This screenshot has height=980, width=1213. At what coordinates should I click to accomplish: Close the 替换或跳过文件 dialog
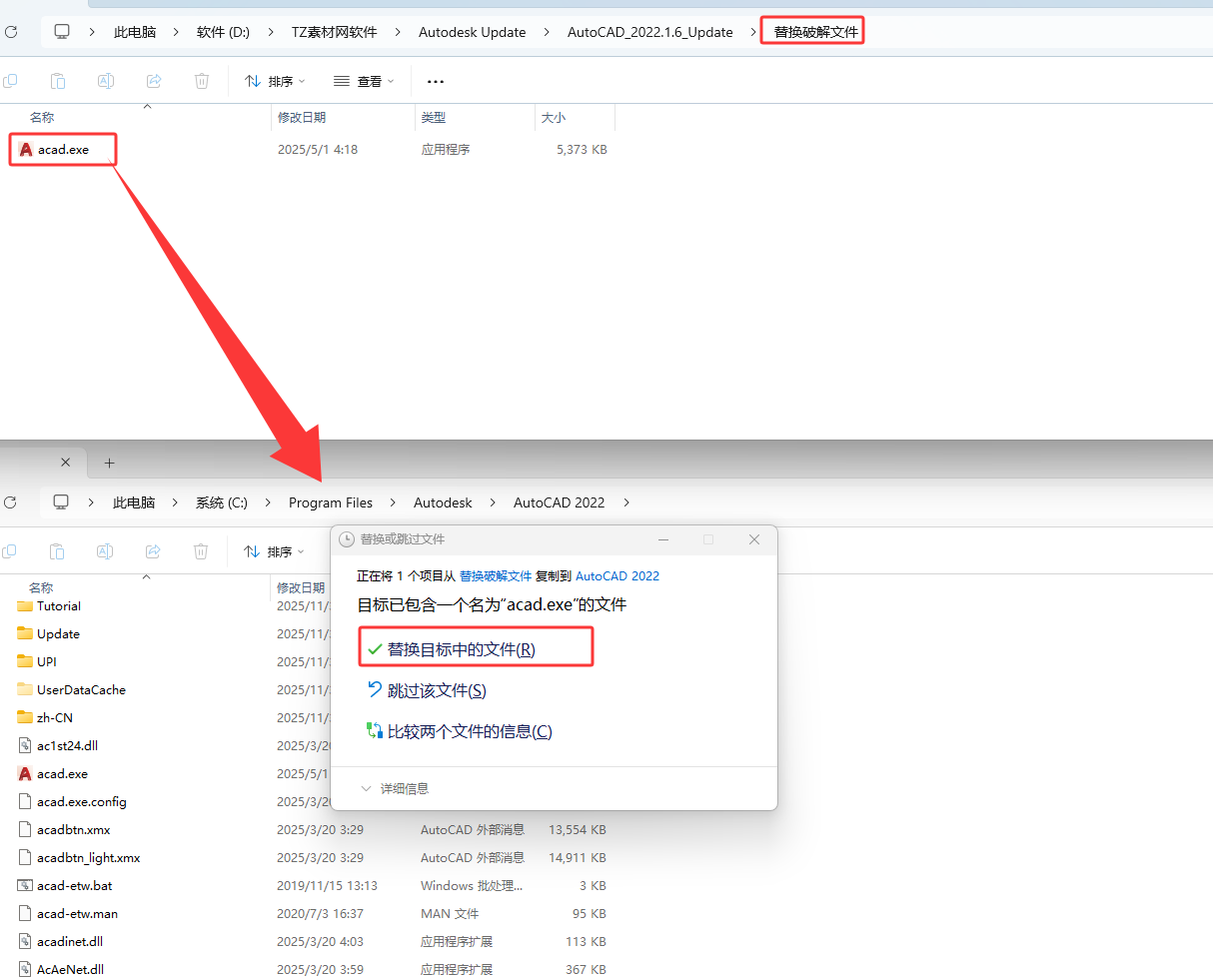(754, 539)
